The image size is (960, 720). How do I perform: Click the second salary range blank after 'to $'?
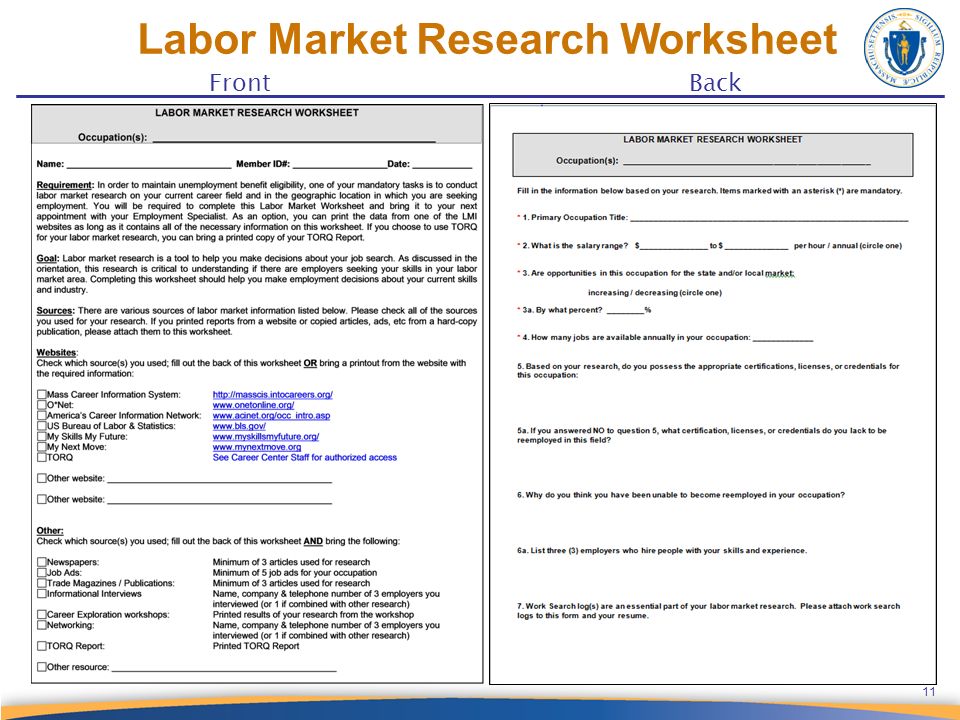(x=756, y=246)
